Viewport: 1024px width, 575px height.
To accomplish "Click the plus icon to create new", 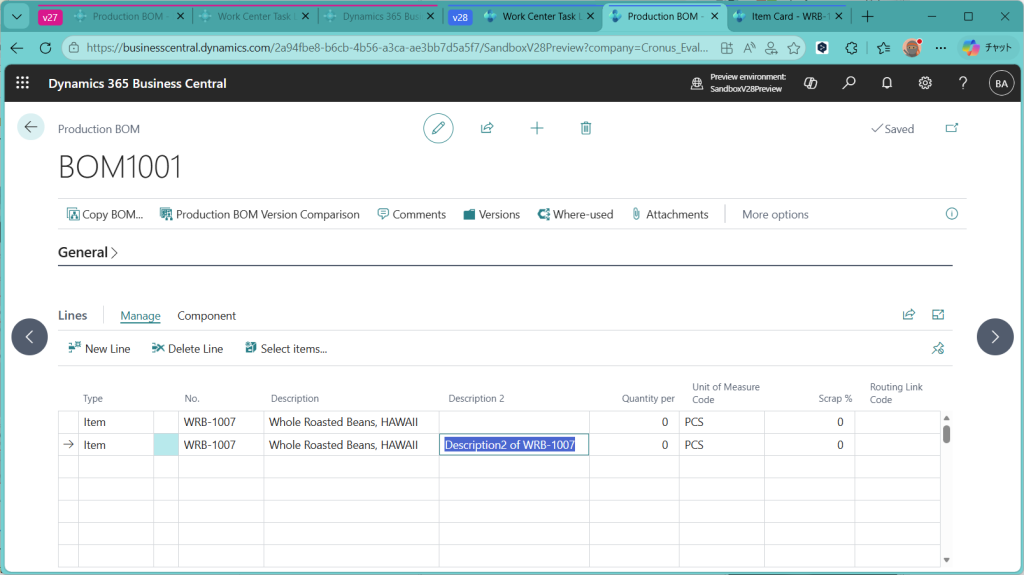I will [x=537, y=128].
